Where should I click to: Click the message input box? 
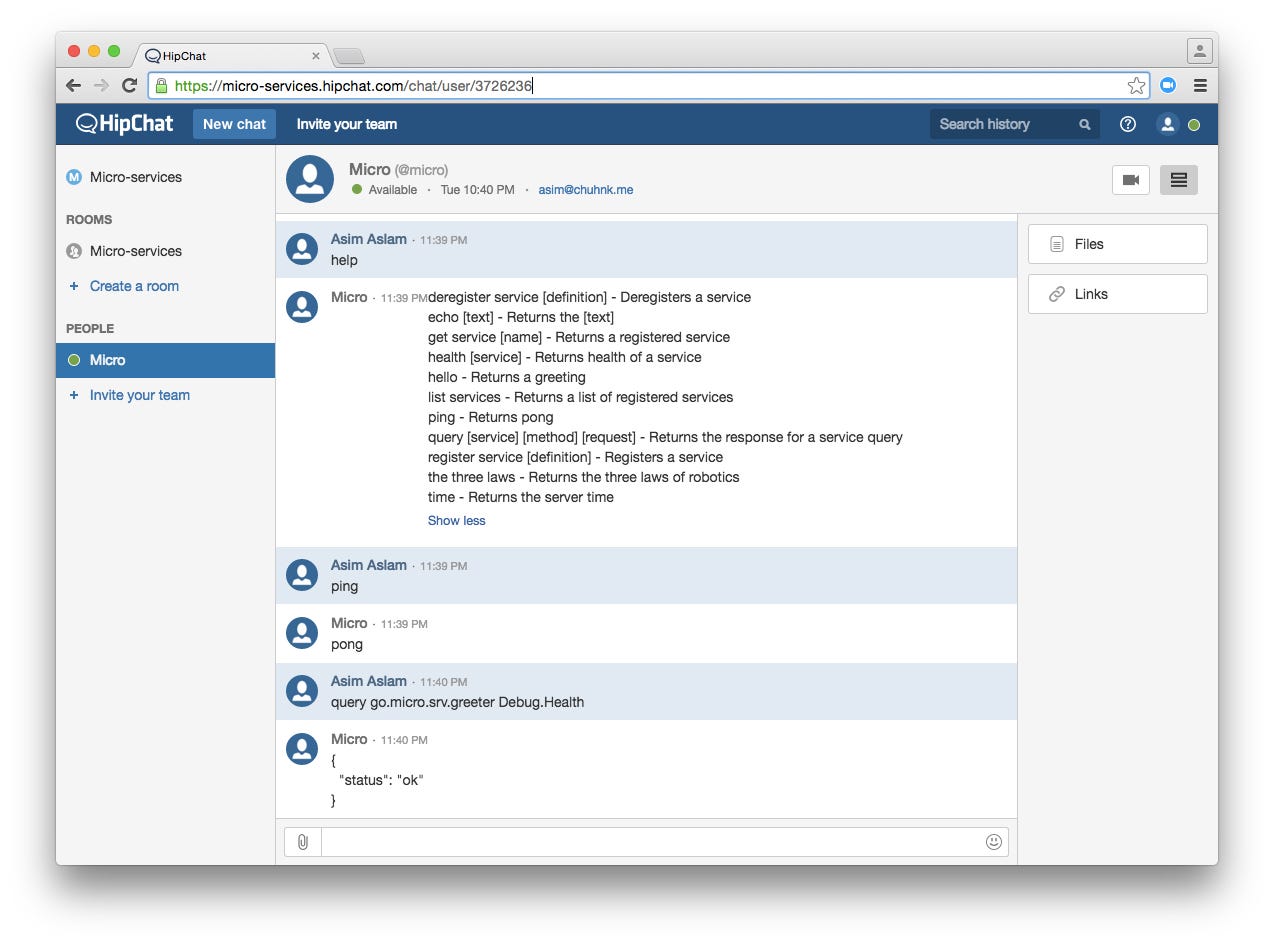pyautogui.click(x=664, y=842)
